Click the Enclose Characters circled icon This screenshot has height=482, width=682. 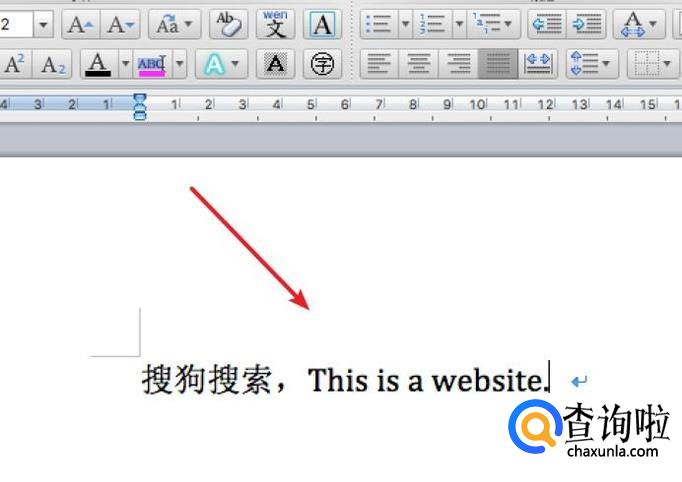322,64
